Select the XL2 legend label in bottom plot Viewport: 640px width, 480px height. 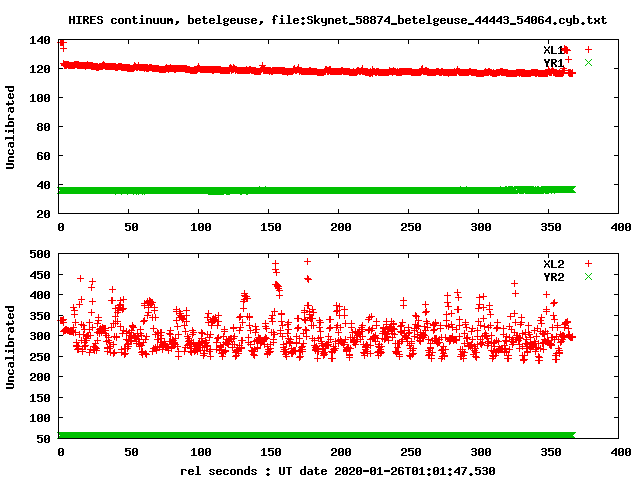pyautogui.click(x=553, y=263)
